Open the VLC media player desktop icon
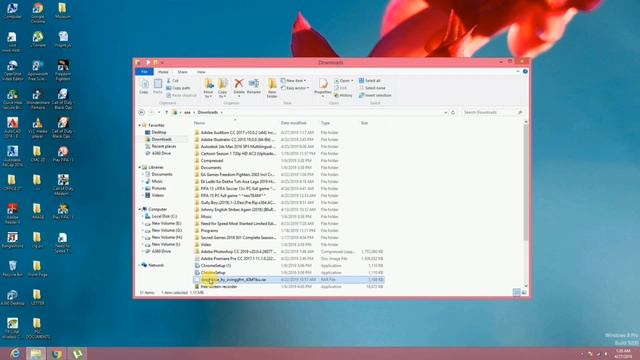Viewport: 640px width, 360px height. coord(38,128)
